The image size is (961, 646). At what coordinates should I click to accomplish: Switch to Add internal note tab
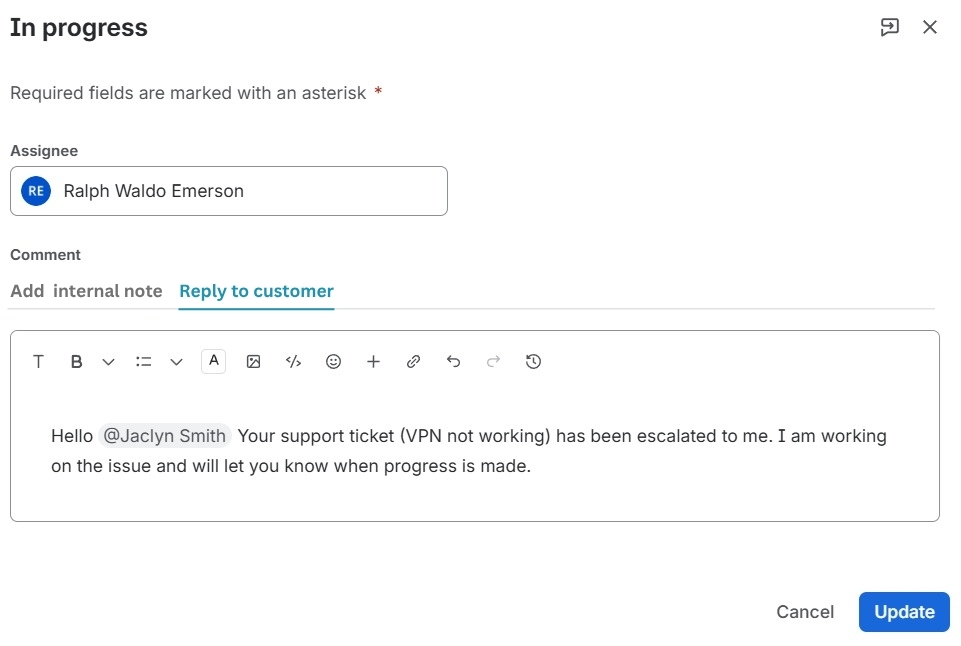[x=86, y=291]
